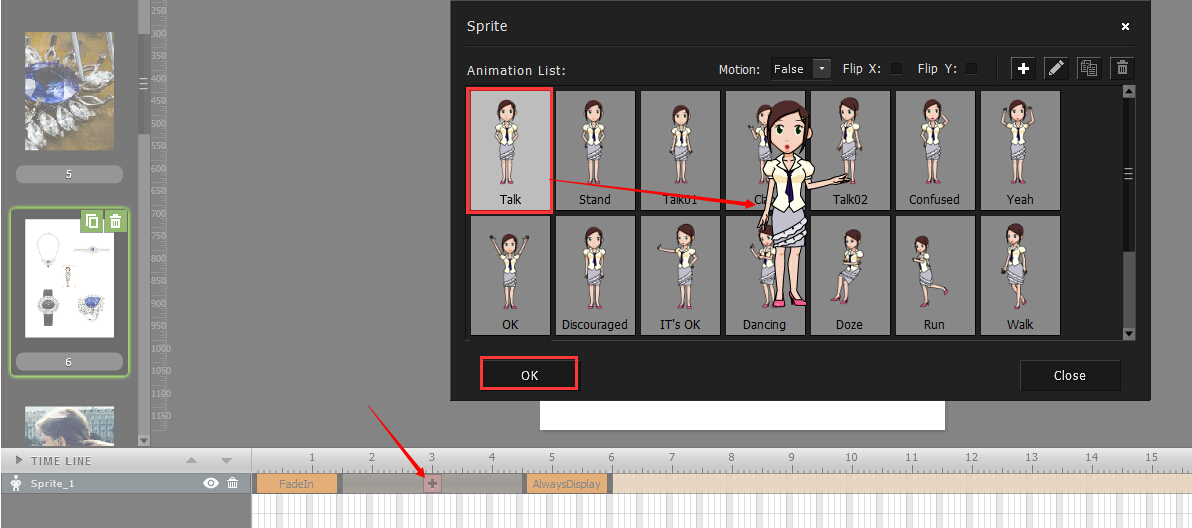Select the Talk02 animation thumbnail
This screenshot has height=528, width=1192.
[851, 150]
